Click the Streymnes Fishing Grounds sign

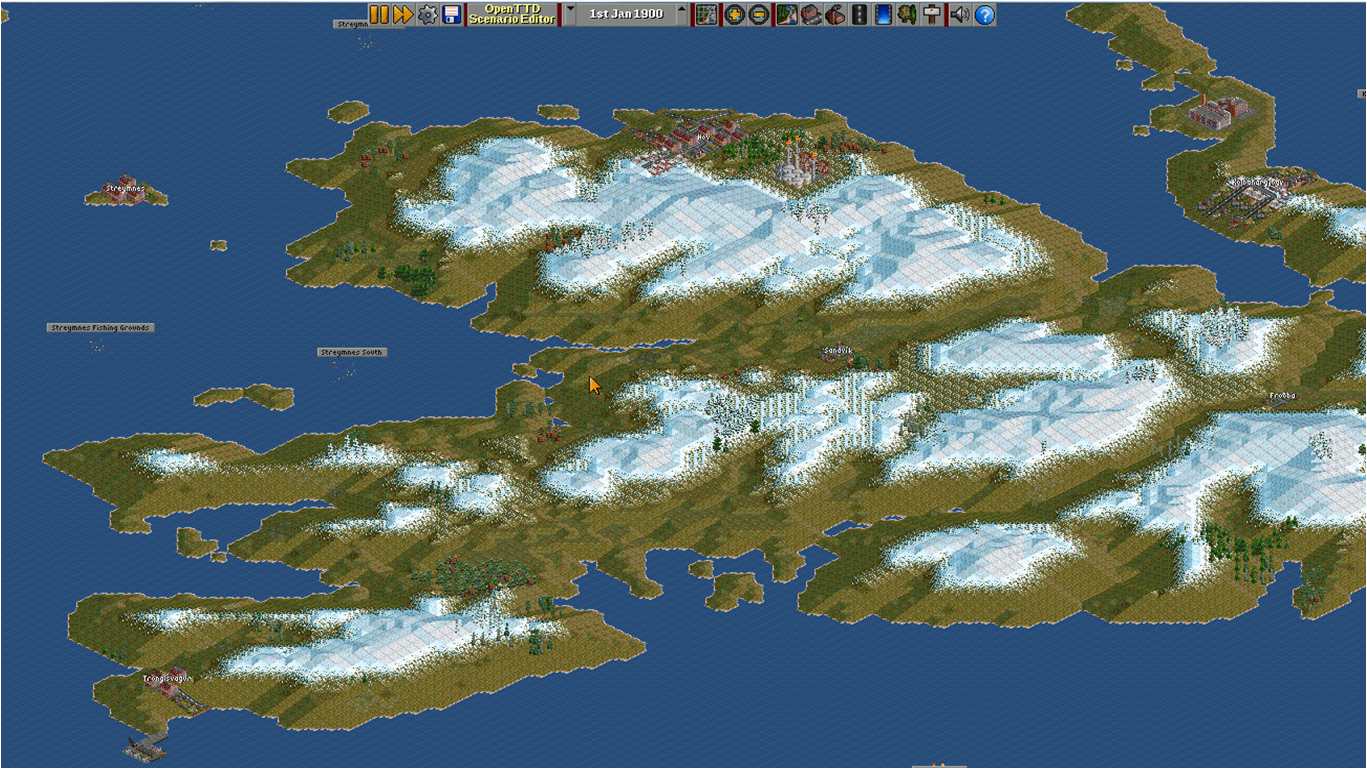coord(101,327)
